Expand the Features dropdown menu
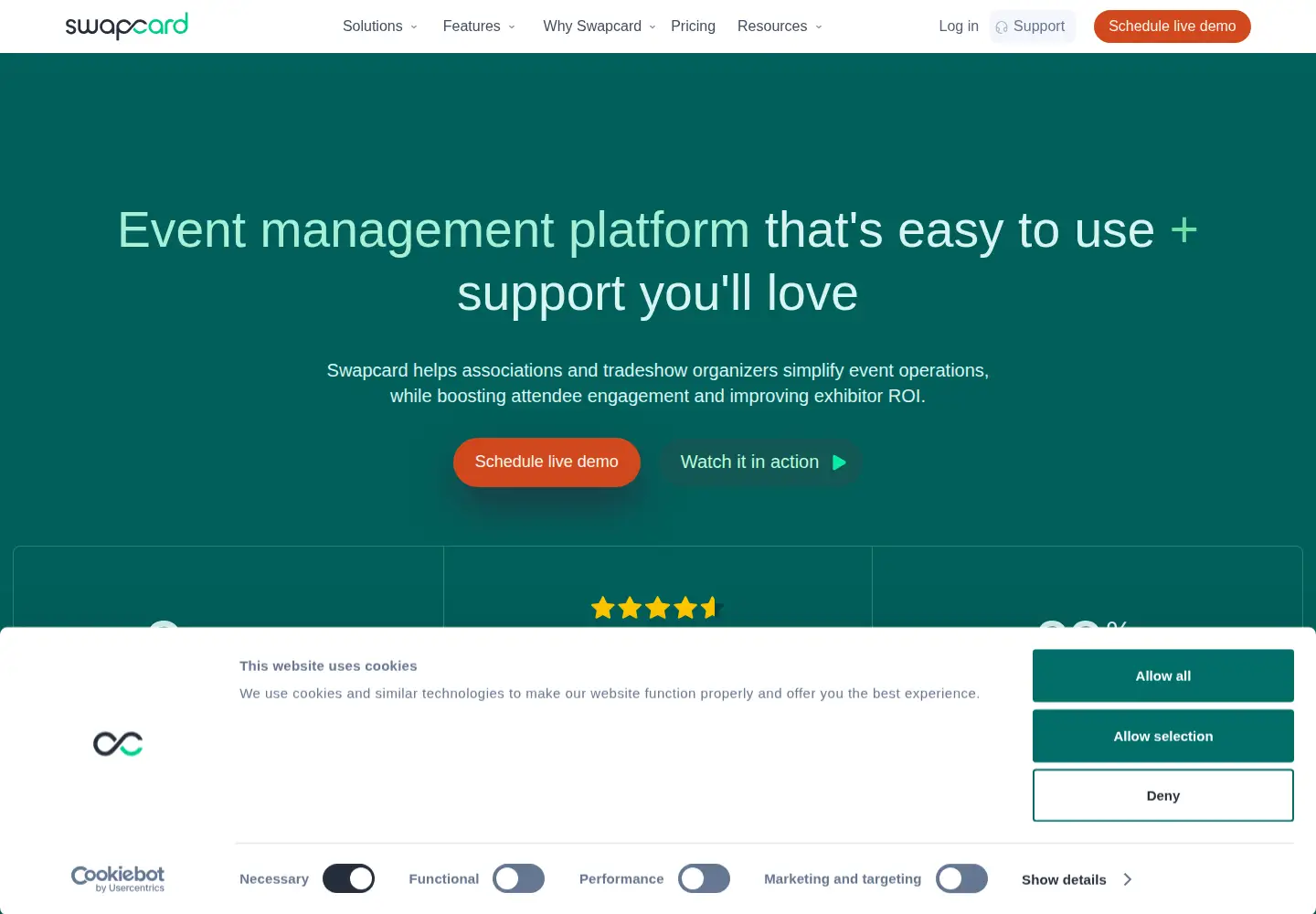 click(480, 27)
